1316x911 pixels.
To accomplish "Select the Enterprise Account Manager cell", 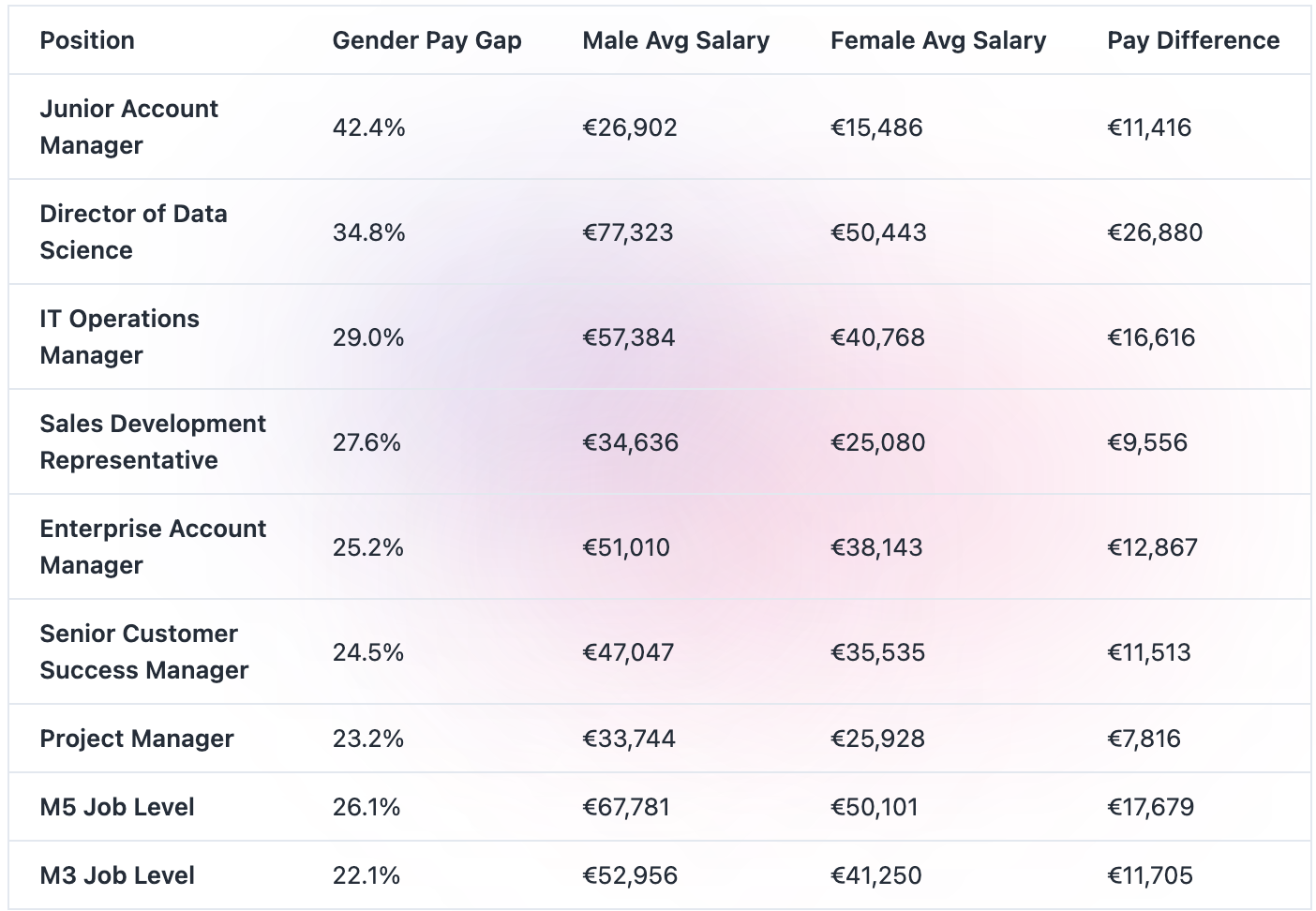I will [x=153, y=546].
